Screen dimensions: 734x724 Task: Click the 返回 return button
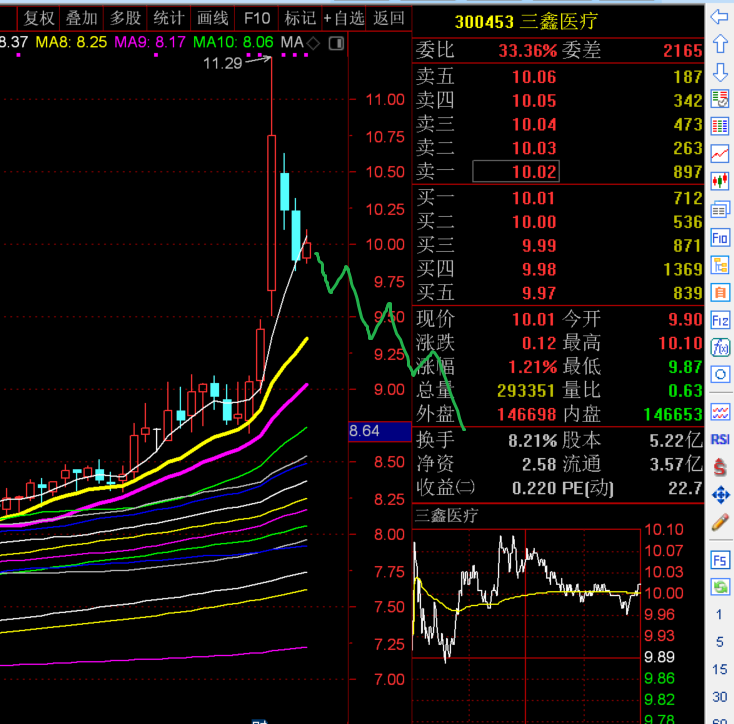[389, 18]
